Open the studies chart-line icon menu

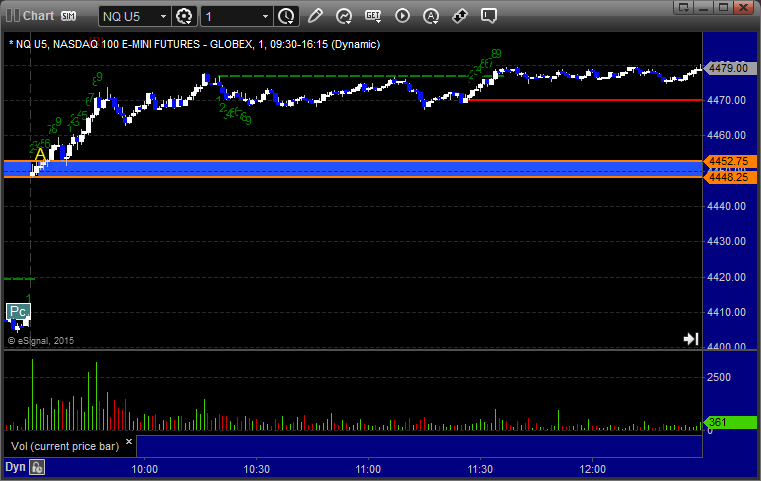coord(344,17)
